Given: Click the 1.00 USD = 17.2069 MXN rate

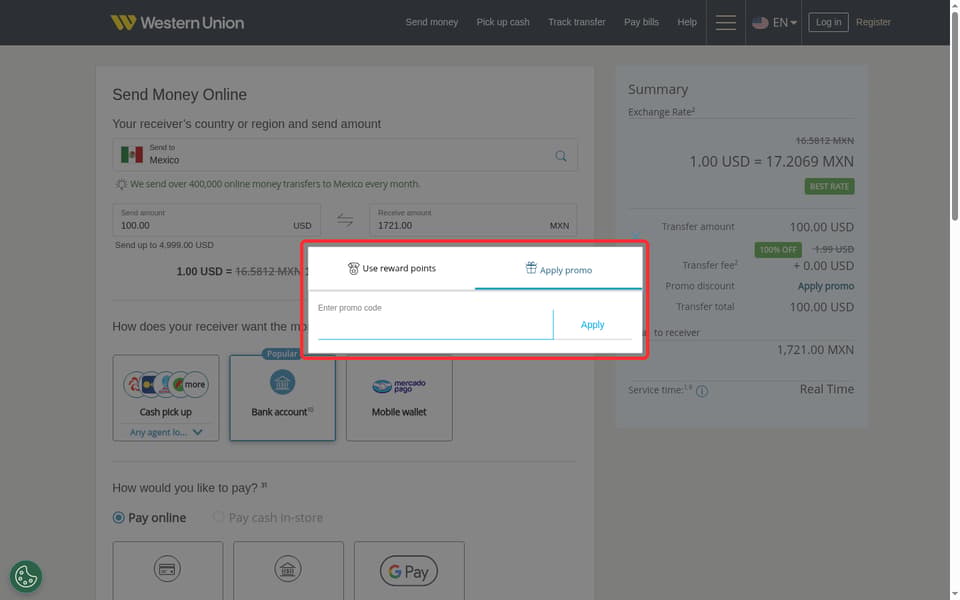Looking at the screenshot, I should 771,161.
